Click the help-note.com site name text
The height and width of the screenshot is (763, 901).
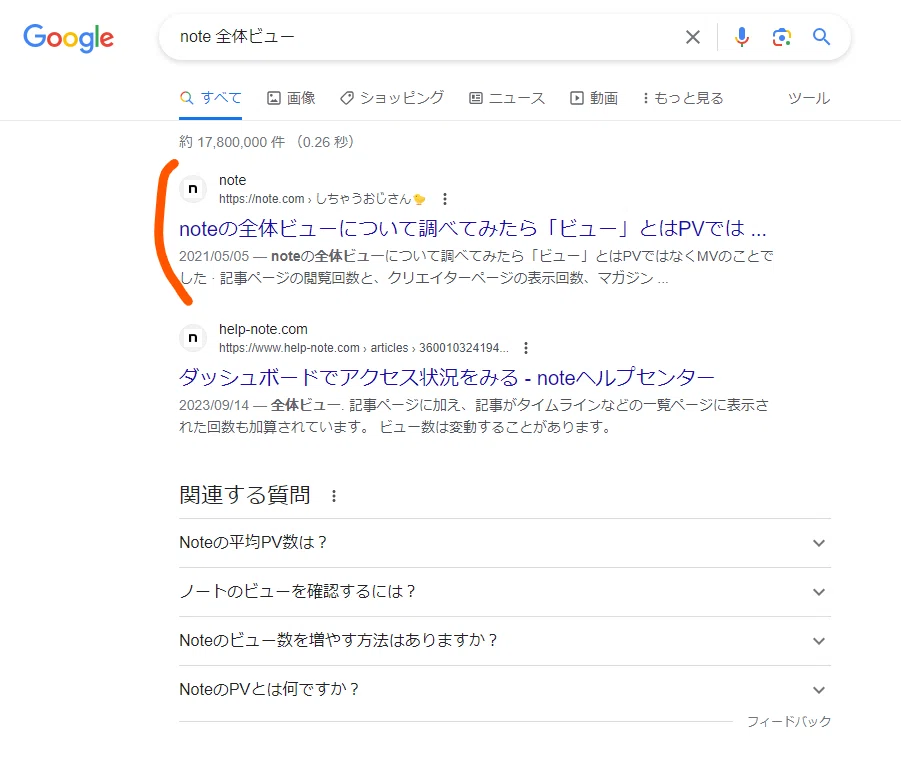(x=263, y=329)
